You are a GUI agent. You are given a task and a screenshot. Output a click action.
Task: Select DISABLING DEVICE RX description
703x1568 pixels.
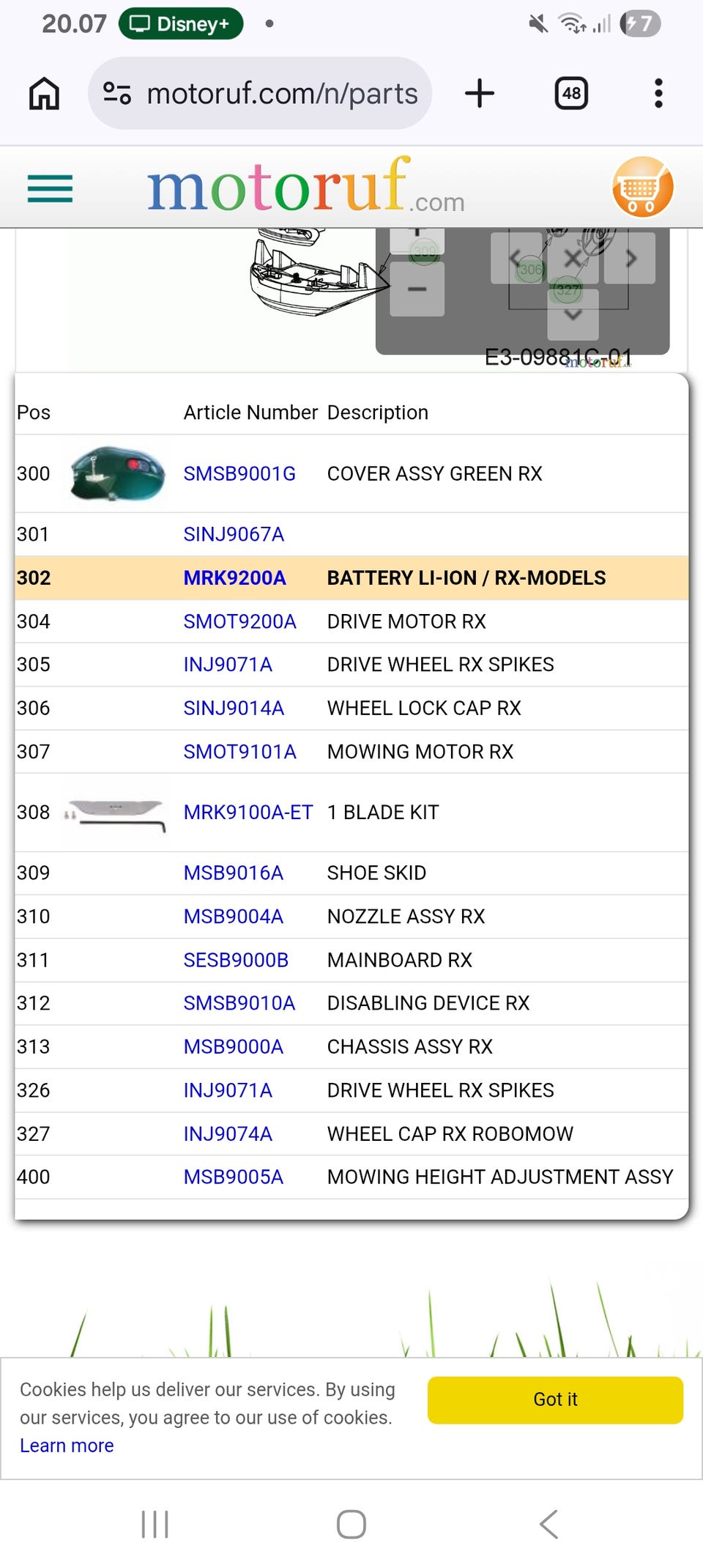428,1003
